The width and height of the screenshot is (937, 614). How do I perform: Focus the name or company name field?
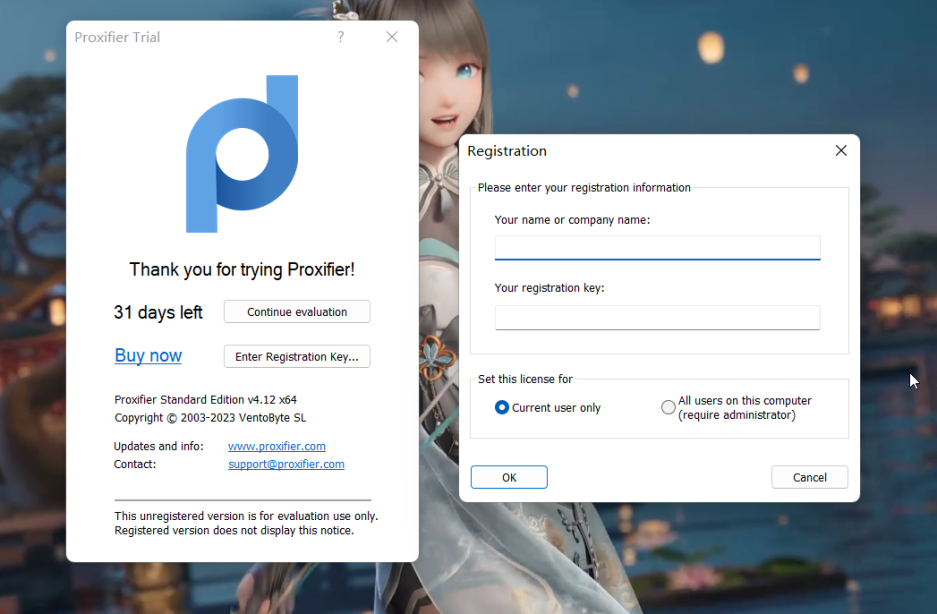[x=657, y=248]
